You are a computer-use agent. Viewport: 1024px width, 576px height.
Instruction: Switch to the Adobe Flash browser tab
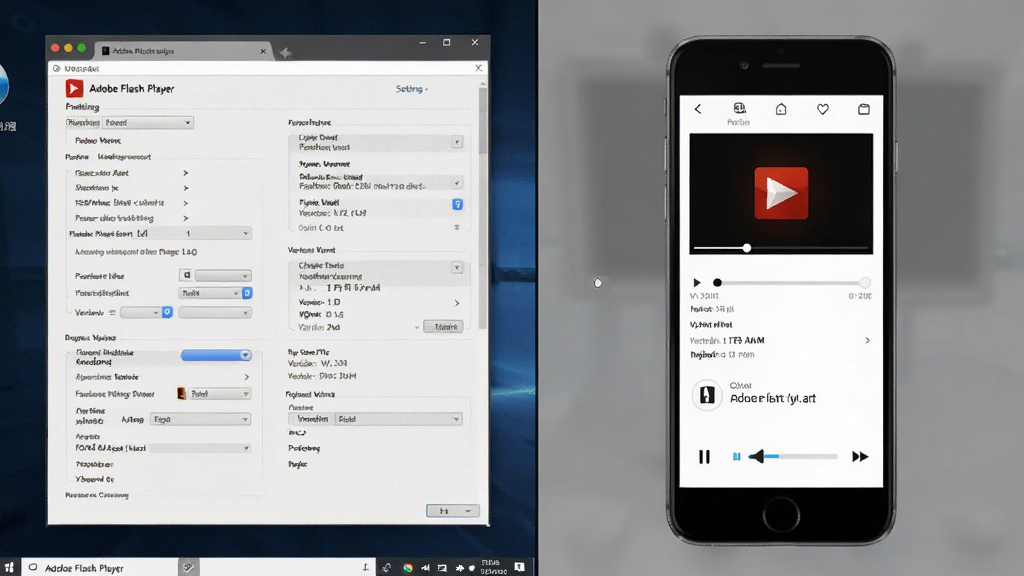183,51
